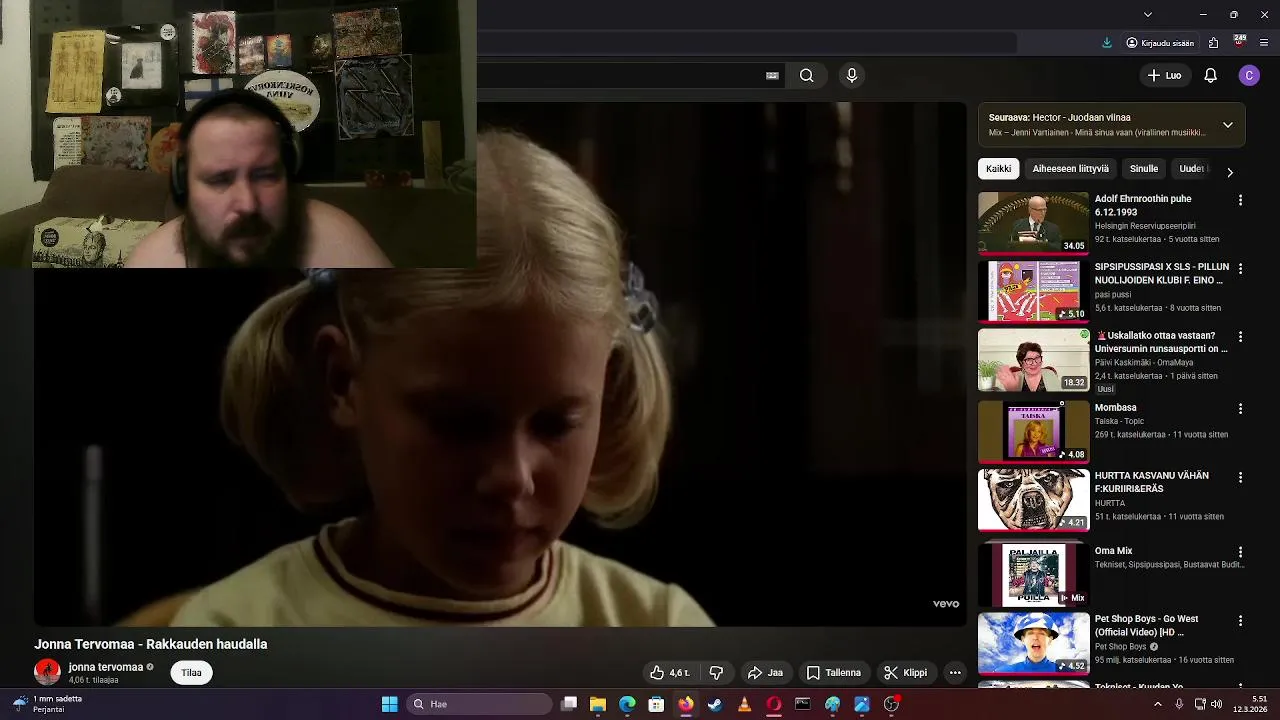Screen dimensions: 1280x720
Task: Open the purple C account avatar menu
Action: tap(1249, 75)
